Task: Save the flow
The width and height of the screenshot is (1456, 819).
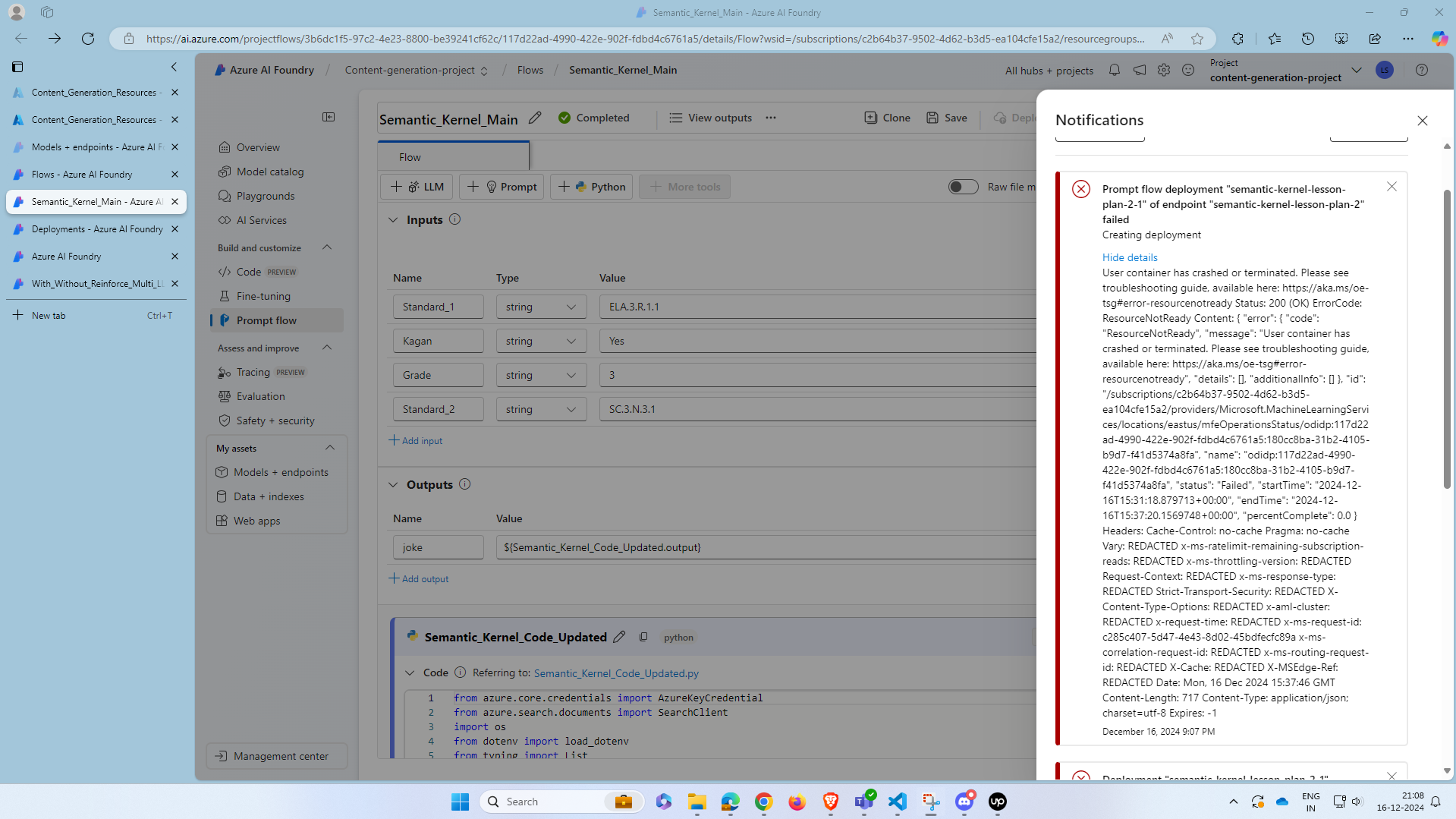Action: click(x=946, y=118)
